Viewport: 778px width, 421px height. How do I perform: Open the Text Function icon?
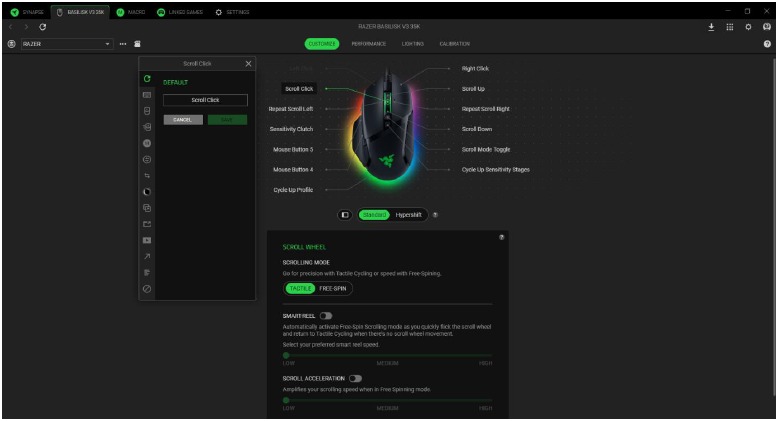147,273
